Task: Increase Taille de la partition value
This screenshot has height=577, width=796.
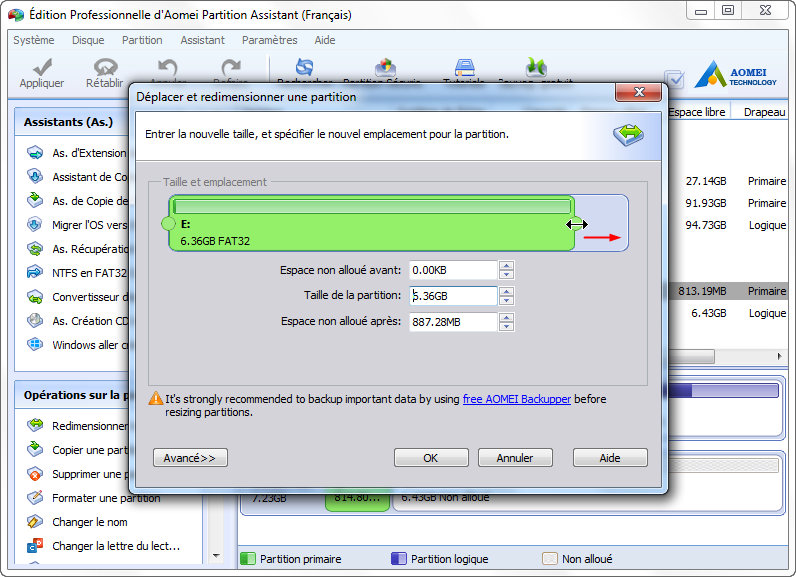Action: (506, 291)
